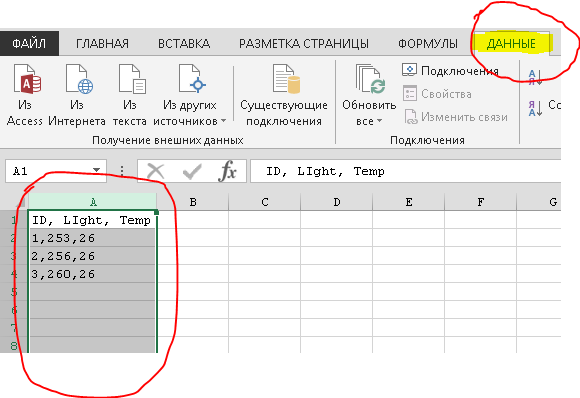This screenshot has width=580, height=398.
Task: Sort descending with the Я-А icon
Action: coord(535,108)
